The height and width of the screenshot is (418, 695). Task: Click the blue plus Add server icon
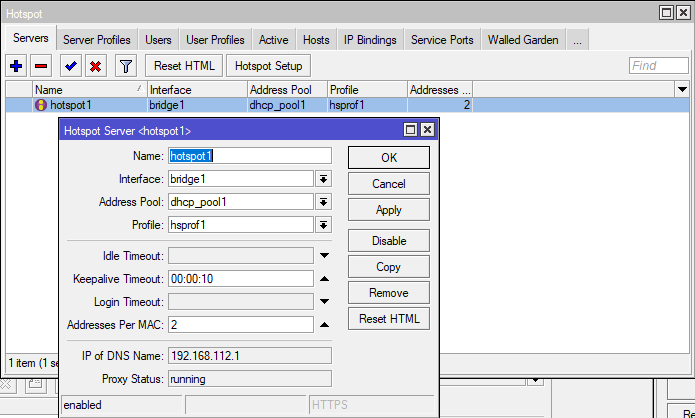click(x=16, y=66)
